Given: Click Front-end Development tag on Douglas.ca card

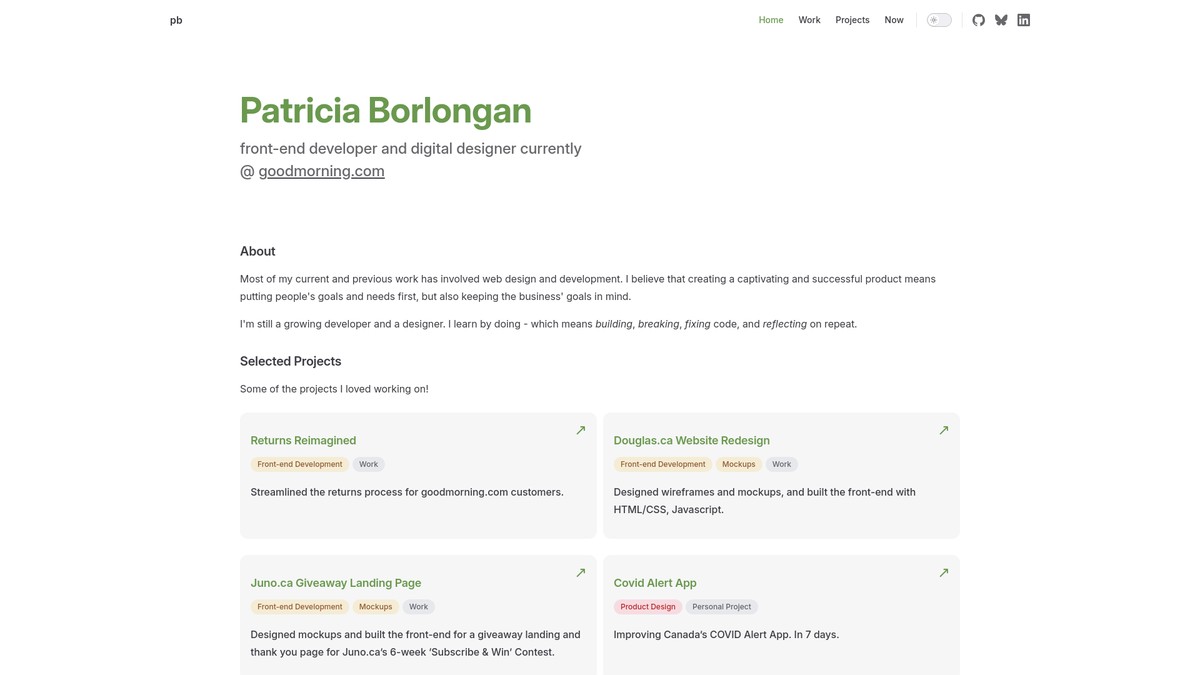Looking at the screenshot, I should click(662, 464).
